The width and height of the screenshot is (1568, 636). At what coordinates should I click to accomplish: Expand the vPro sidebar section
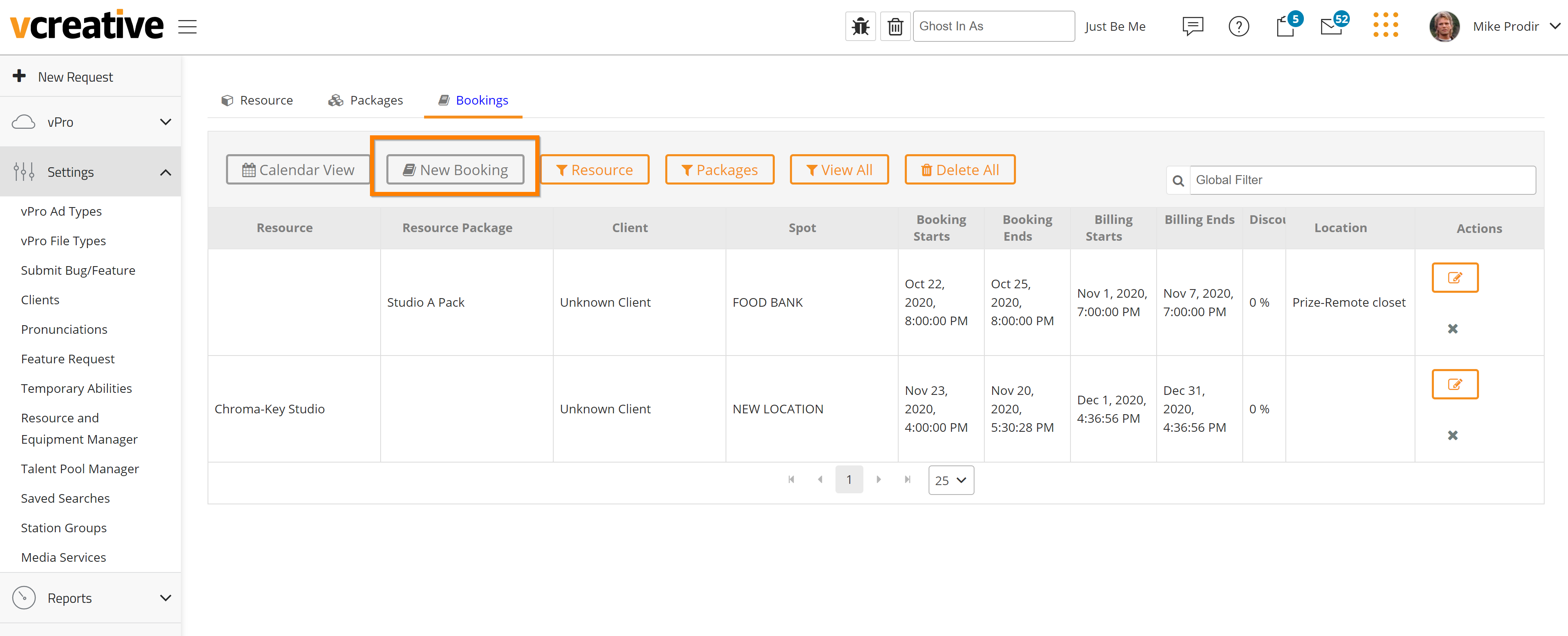(x=91, y=122)
